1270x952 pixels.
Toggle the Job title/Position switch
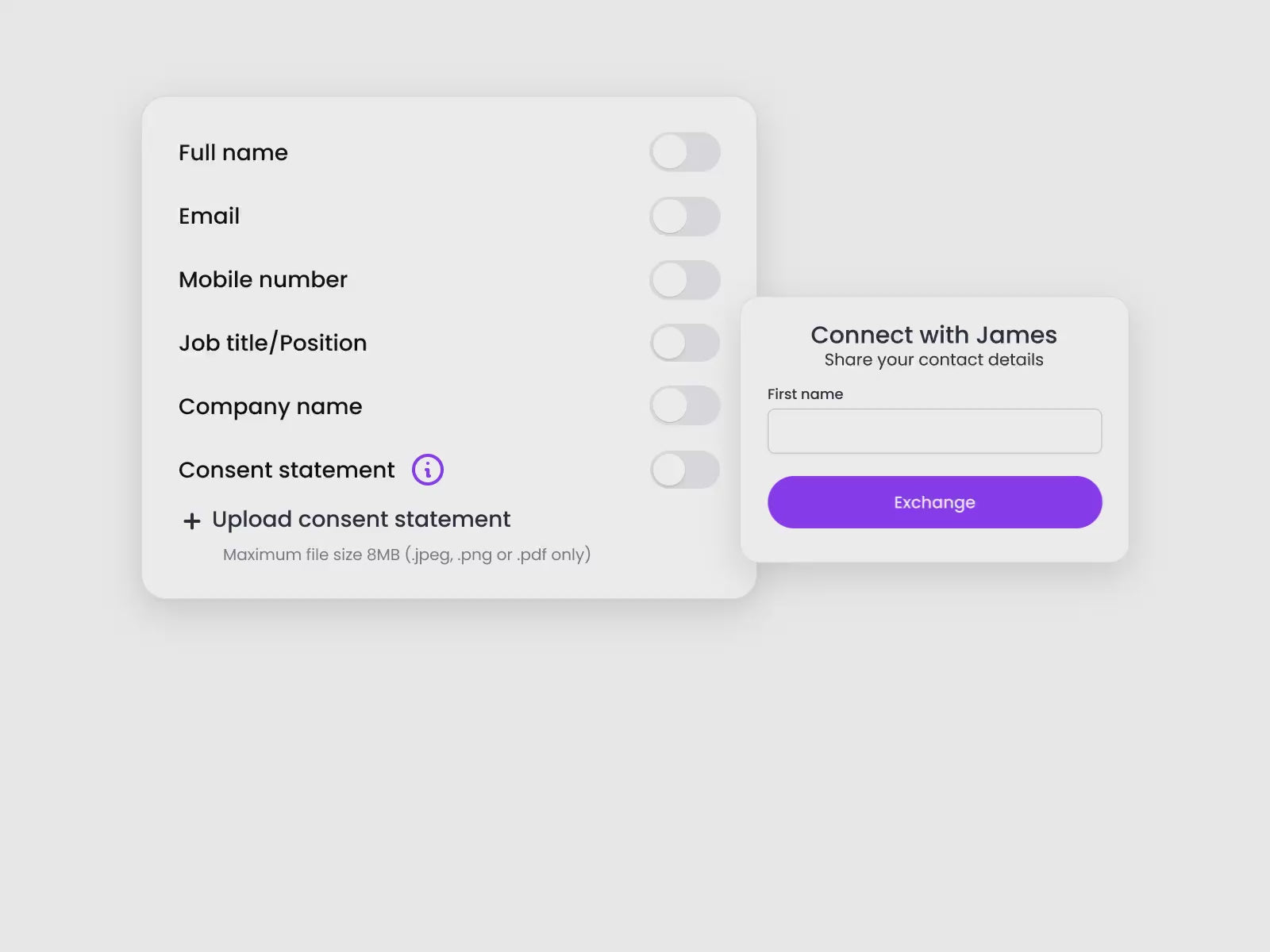[x=684, y=343]
